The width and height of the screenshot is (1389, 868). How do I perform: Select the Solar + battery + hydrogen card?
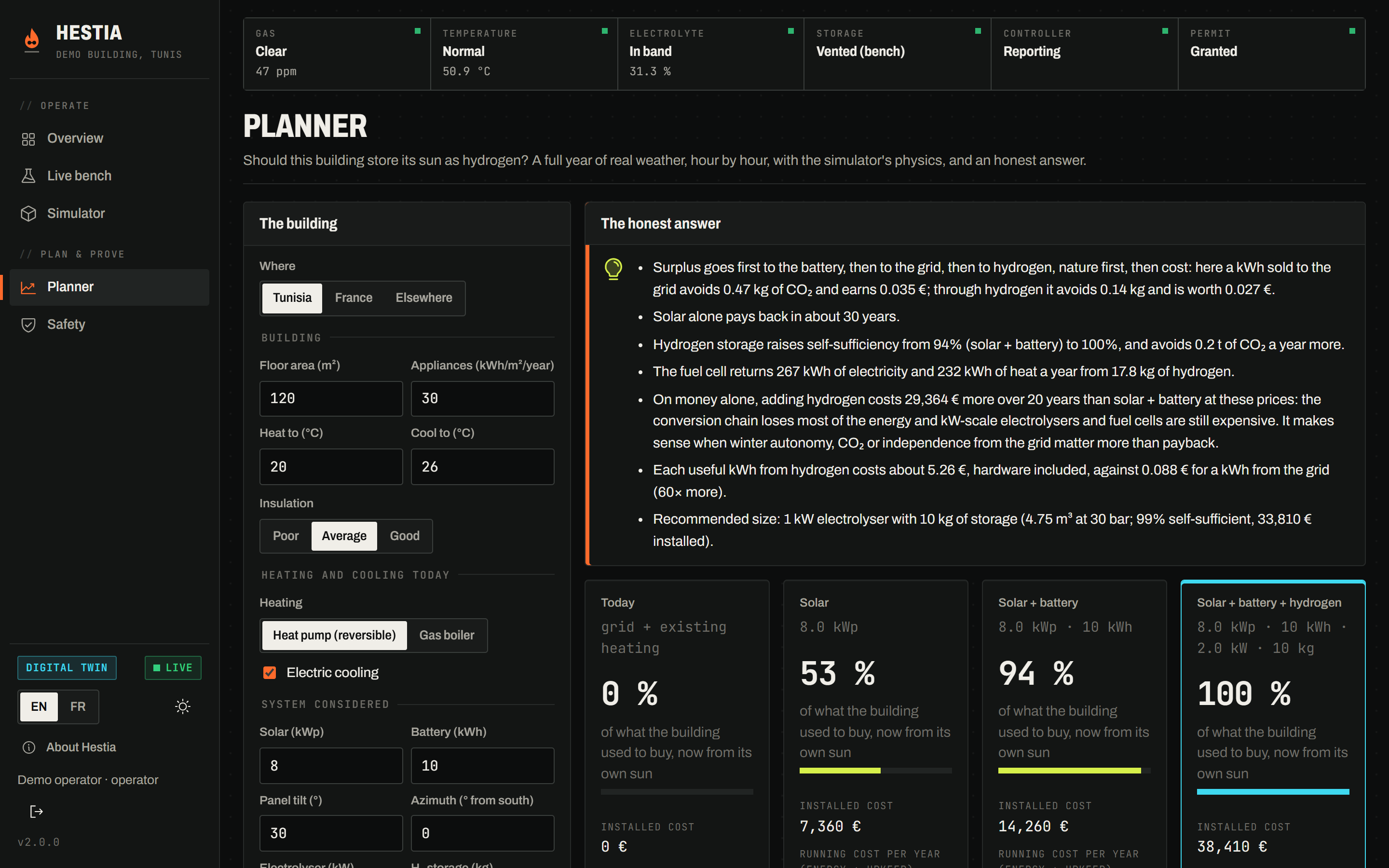(x=1273, y=724)
